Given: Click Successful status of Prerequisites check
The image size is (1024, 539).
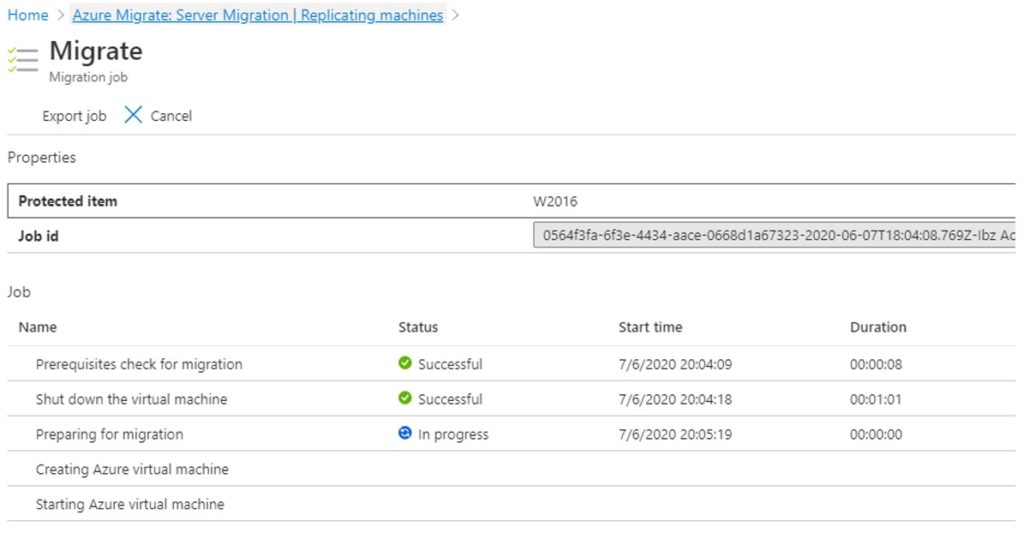Looking at the screenshot, I should coord(450,364).
